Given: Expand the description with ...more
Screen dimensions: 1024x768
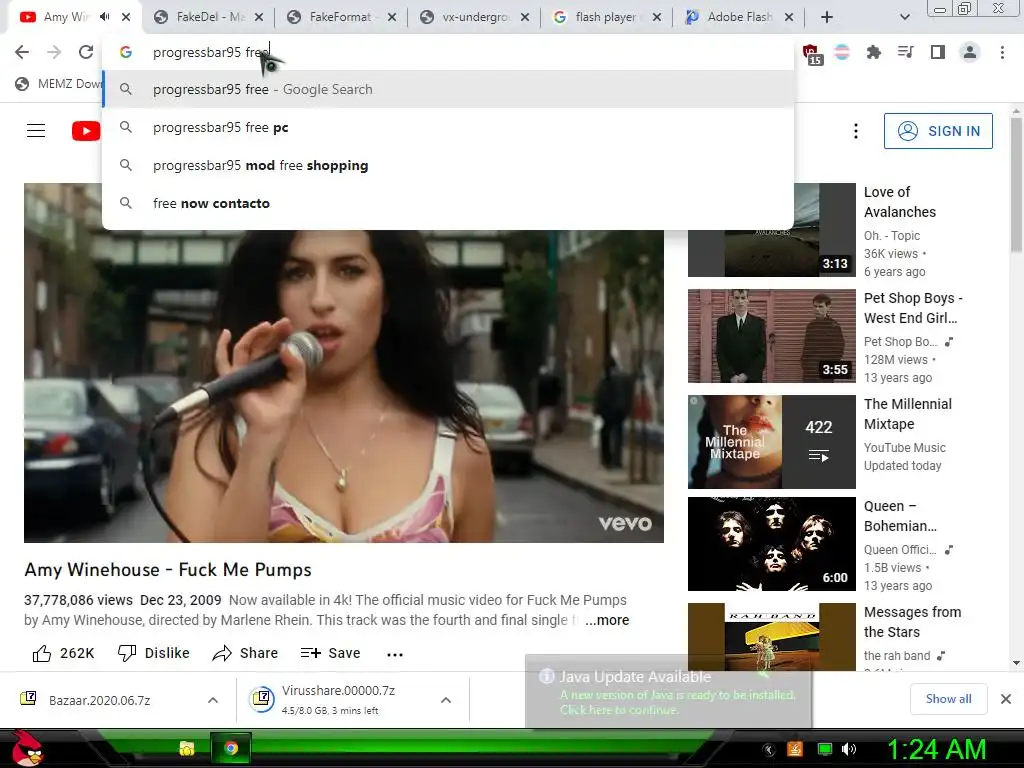Looking at the screenshot, I should pos(607,620).
